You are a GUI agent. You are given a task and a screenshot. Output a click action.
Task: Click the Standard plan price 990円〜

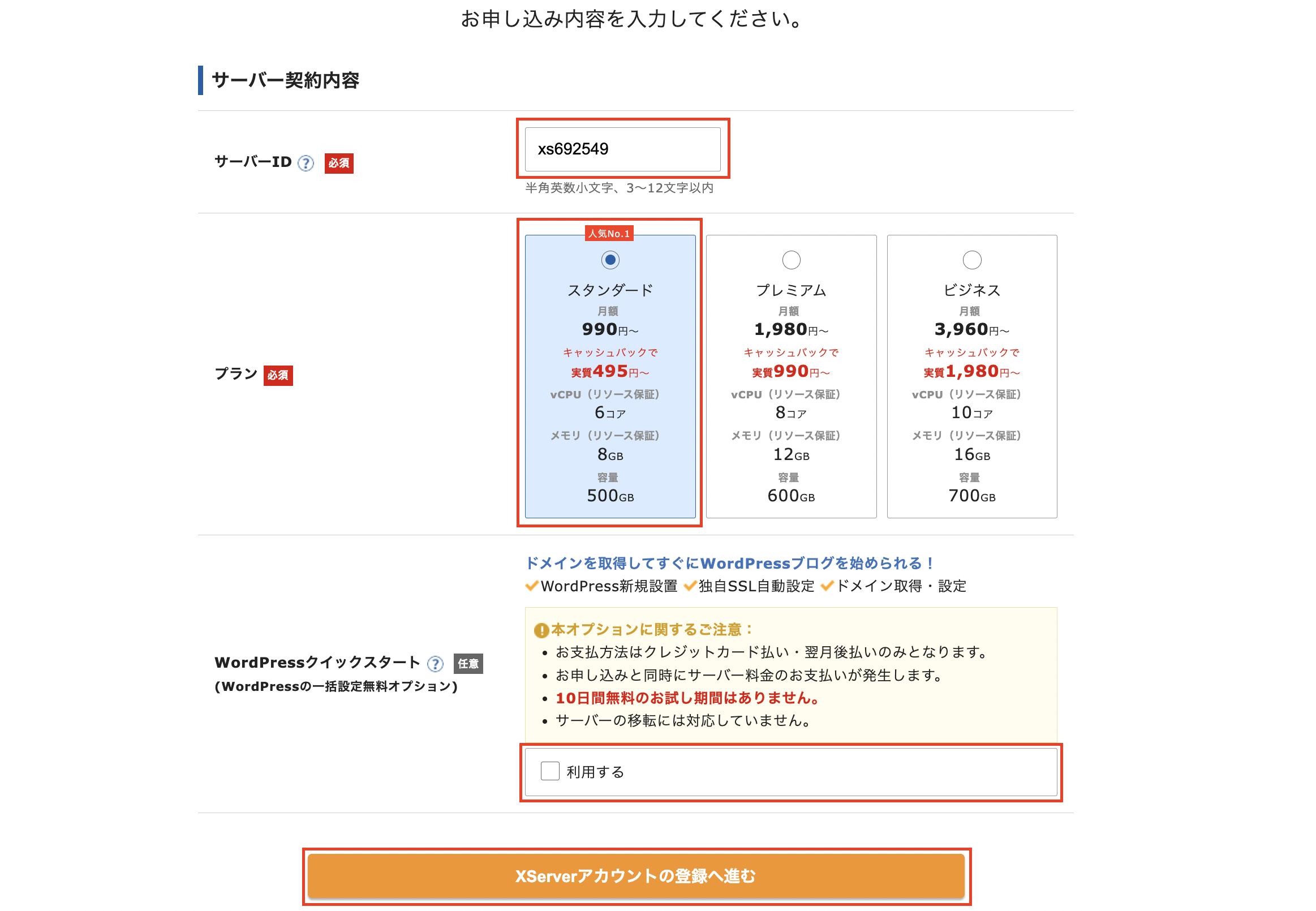pyautogui.click(x=610, y=329)
